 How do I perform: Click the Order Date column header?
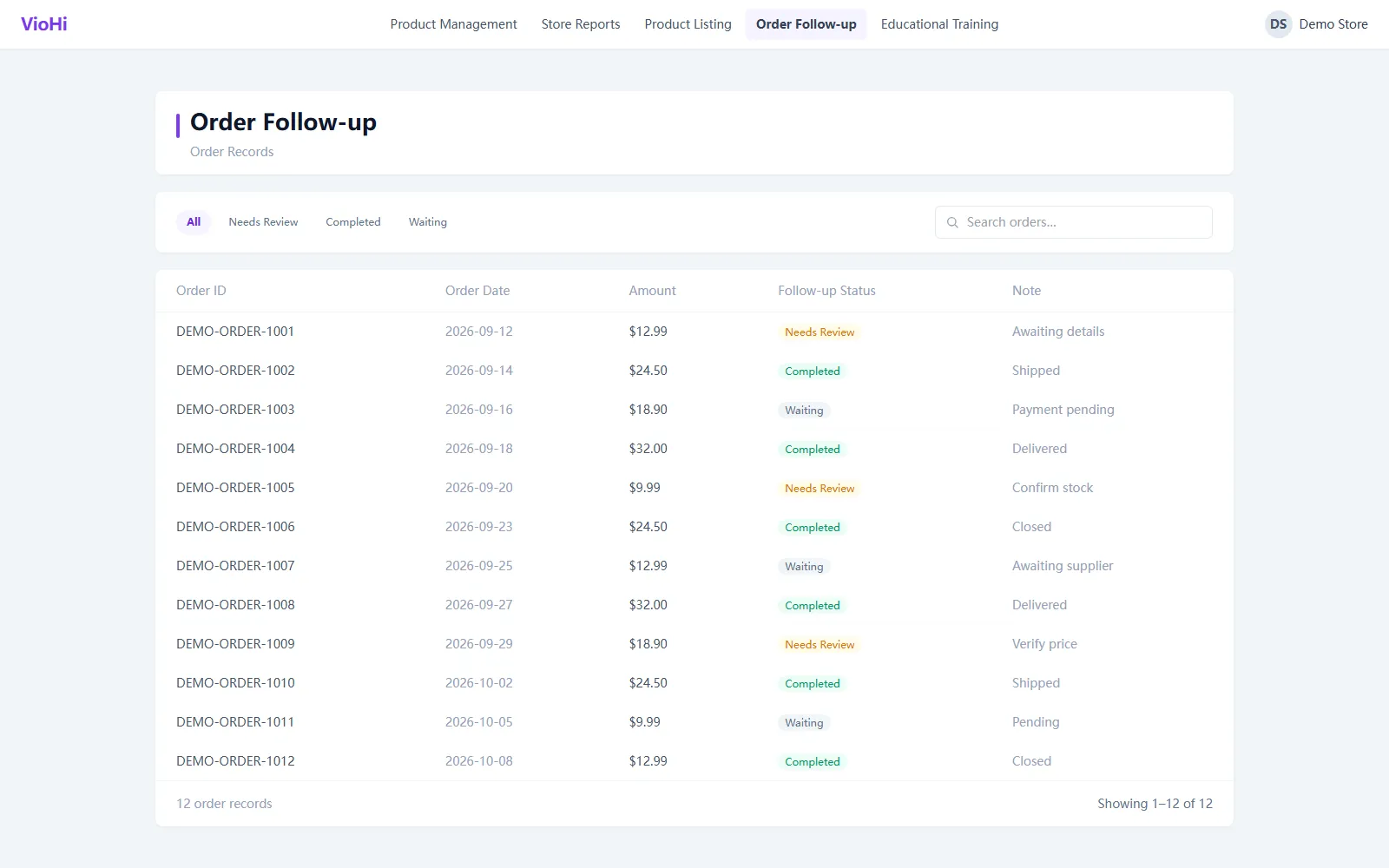(477, 291)
